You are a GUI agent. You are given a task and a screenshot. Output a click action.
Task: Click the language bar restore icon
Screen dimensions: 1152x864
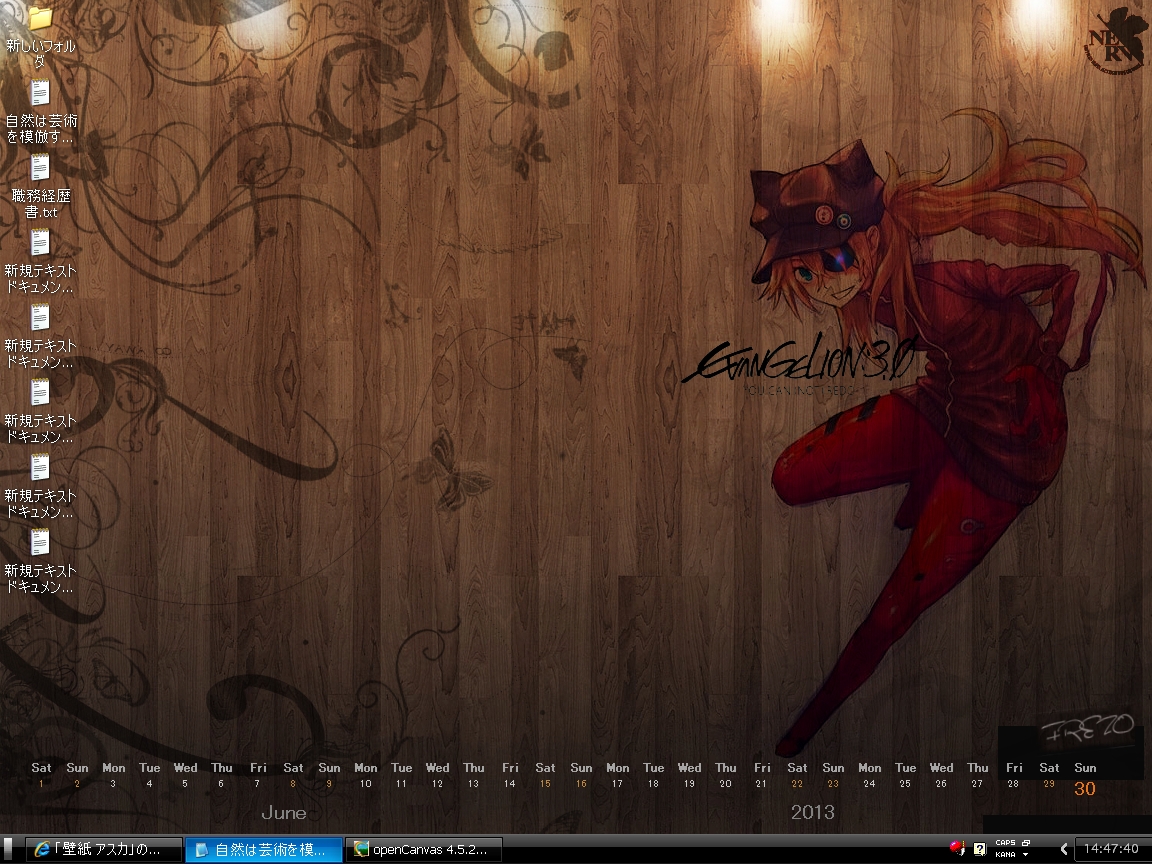pyautogui.click(x=1026, y=843)
